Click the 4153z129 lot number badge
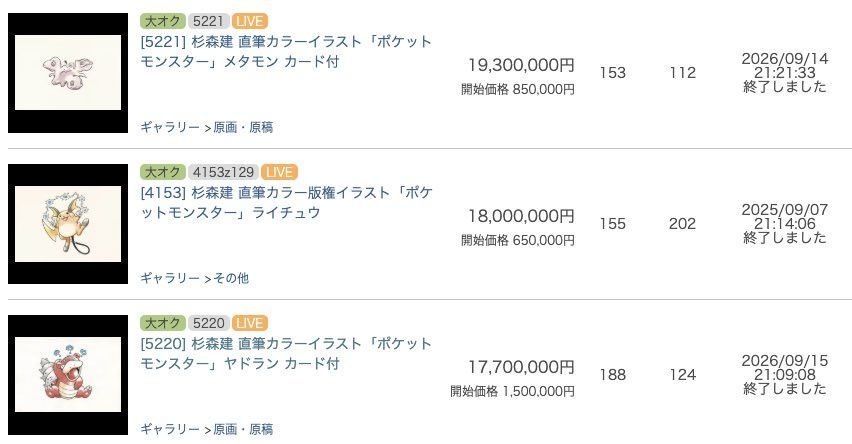 223,172
